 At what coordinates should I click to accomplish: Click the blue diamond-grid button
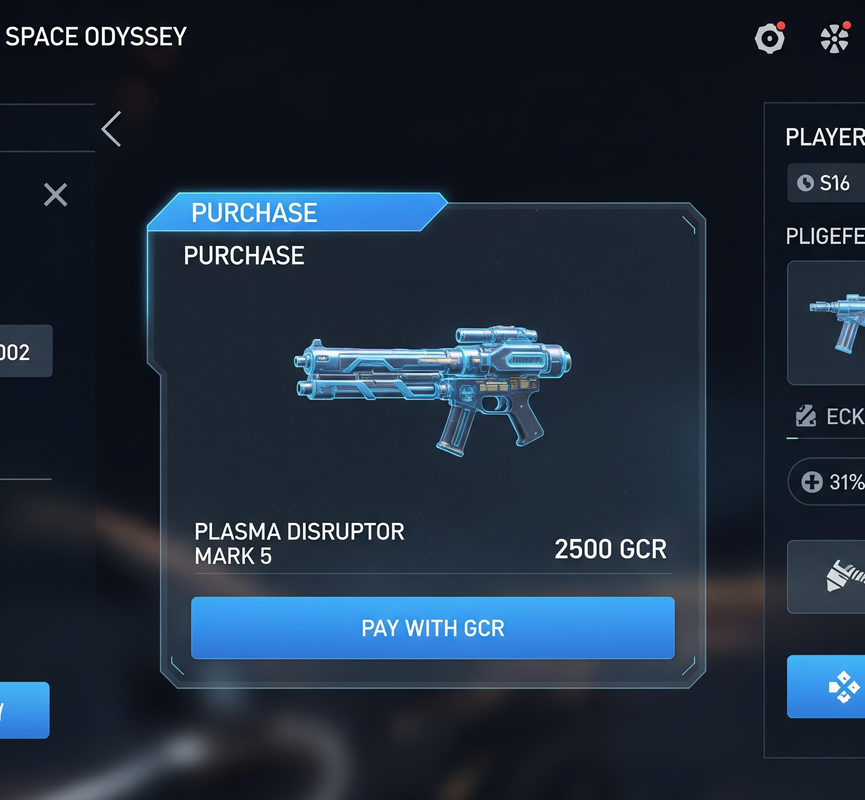(x=826, y=687)
